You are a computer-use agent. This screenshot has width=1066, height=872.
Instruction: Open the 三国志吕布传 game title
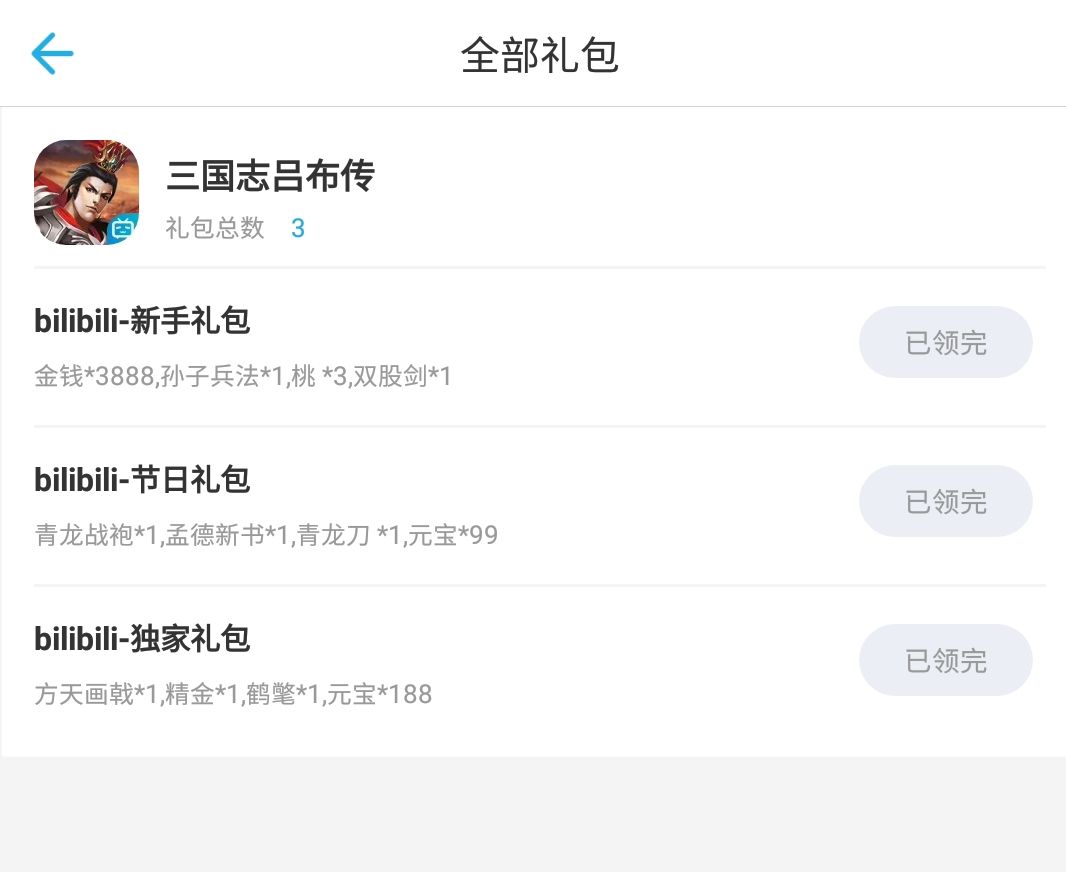pyautogui.click(x=270, y=177)
